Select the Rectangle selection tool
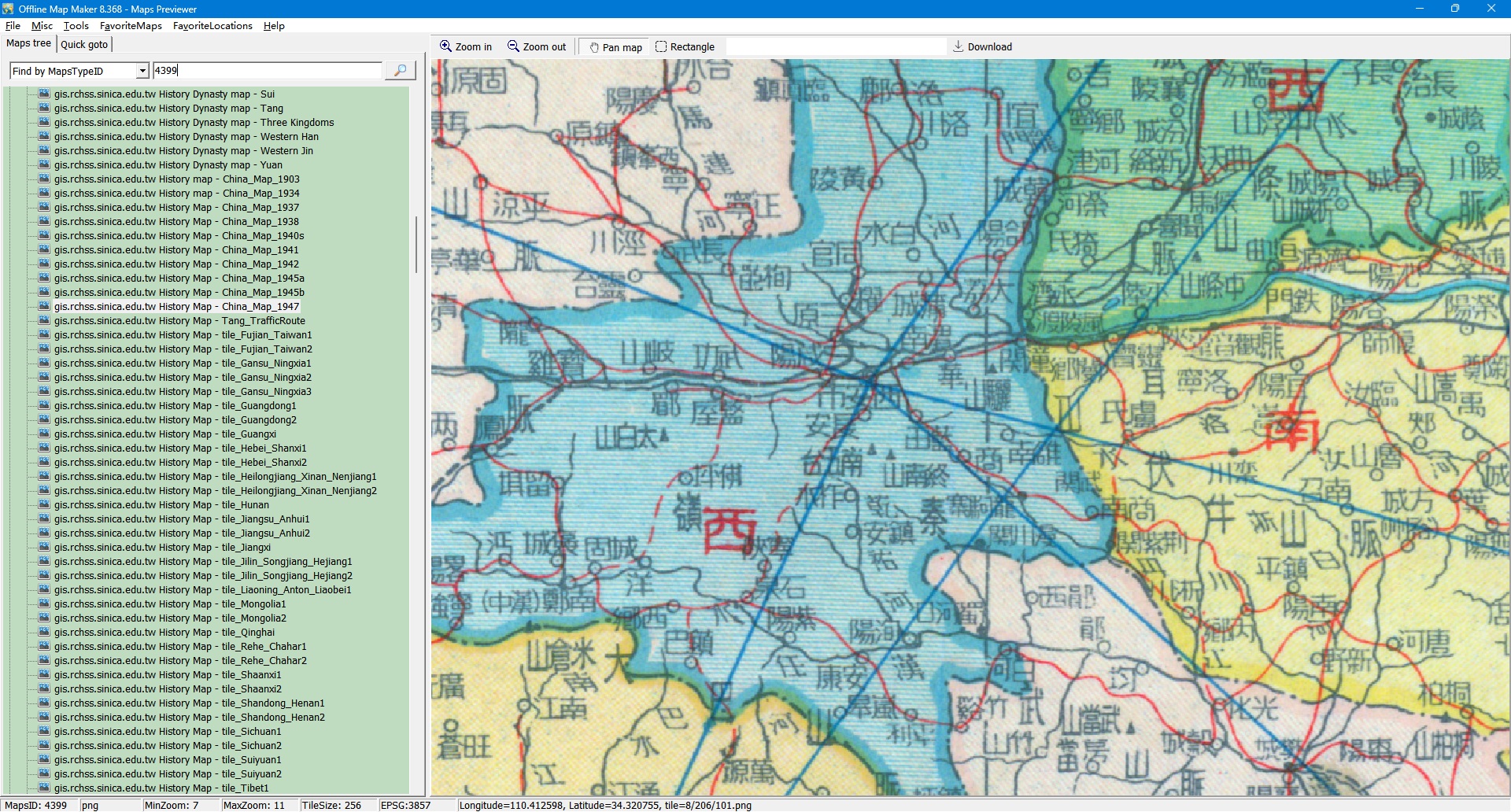 click(685, 47)
